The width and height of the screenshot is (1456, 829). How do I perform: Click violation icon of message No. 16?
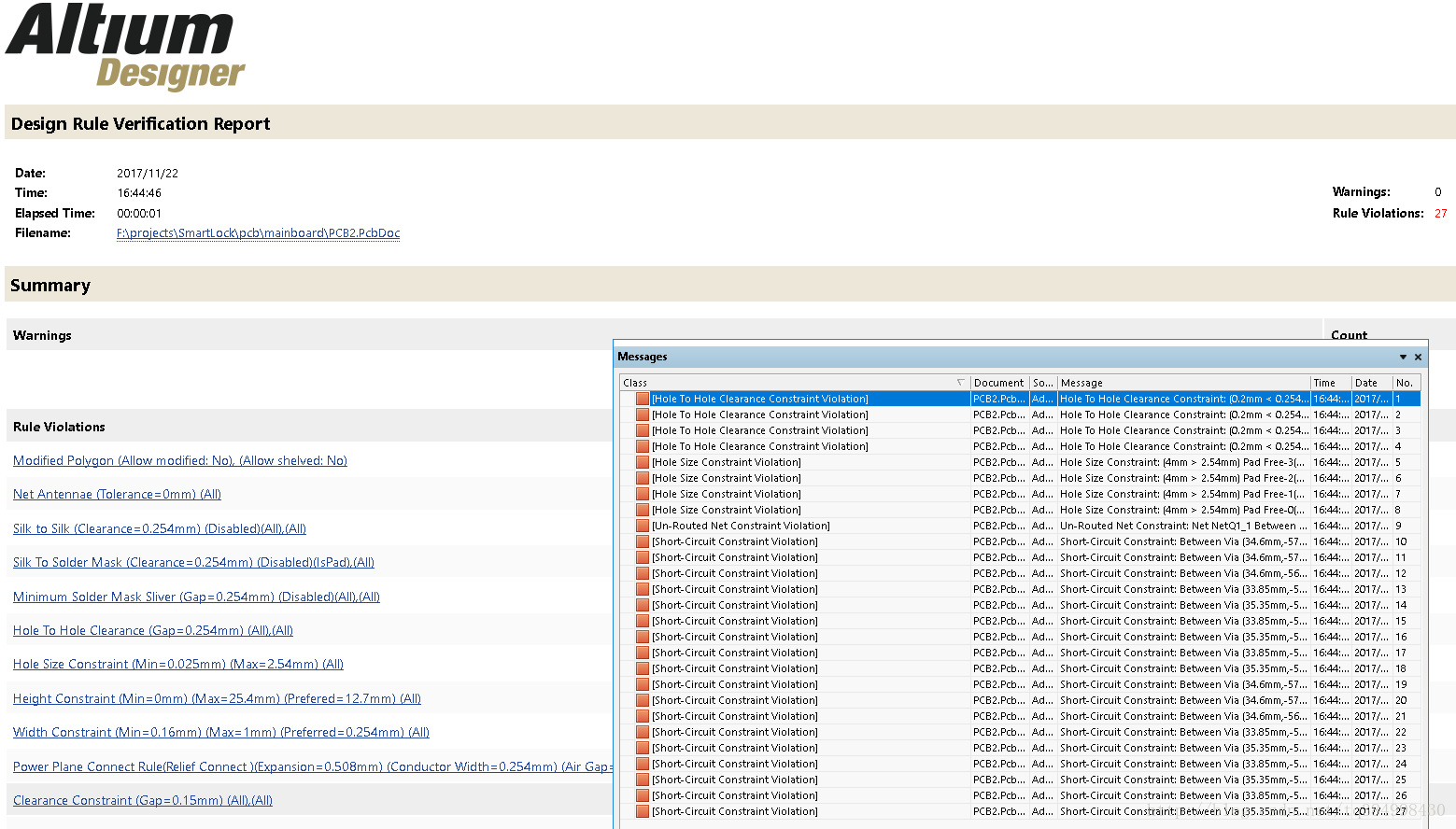tap(643, 637)
